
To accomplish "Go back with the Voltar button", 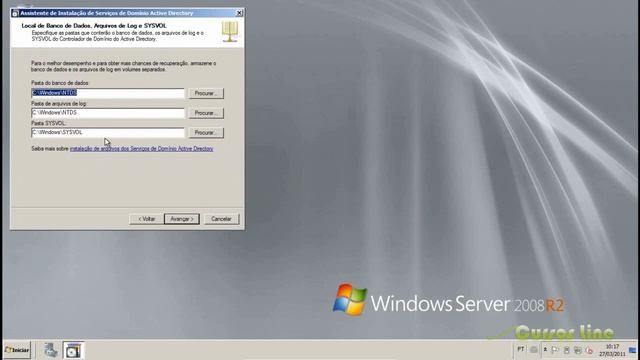I will tap(147, 219).
